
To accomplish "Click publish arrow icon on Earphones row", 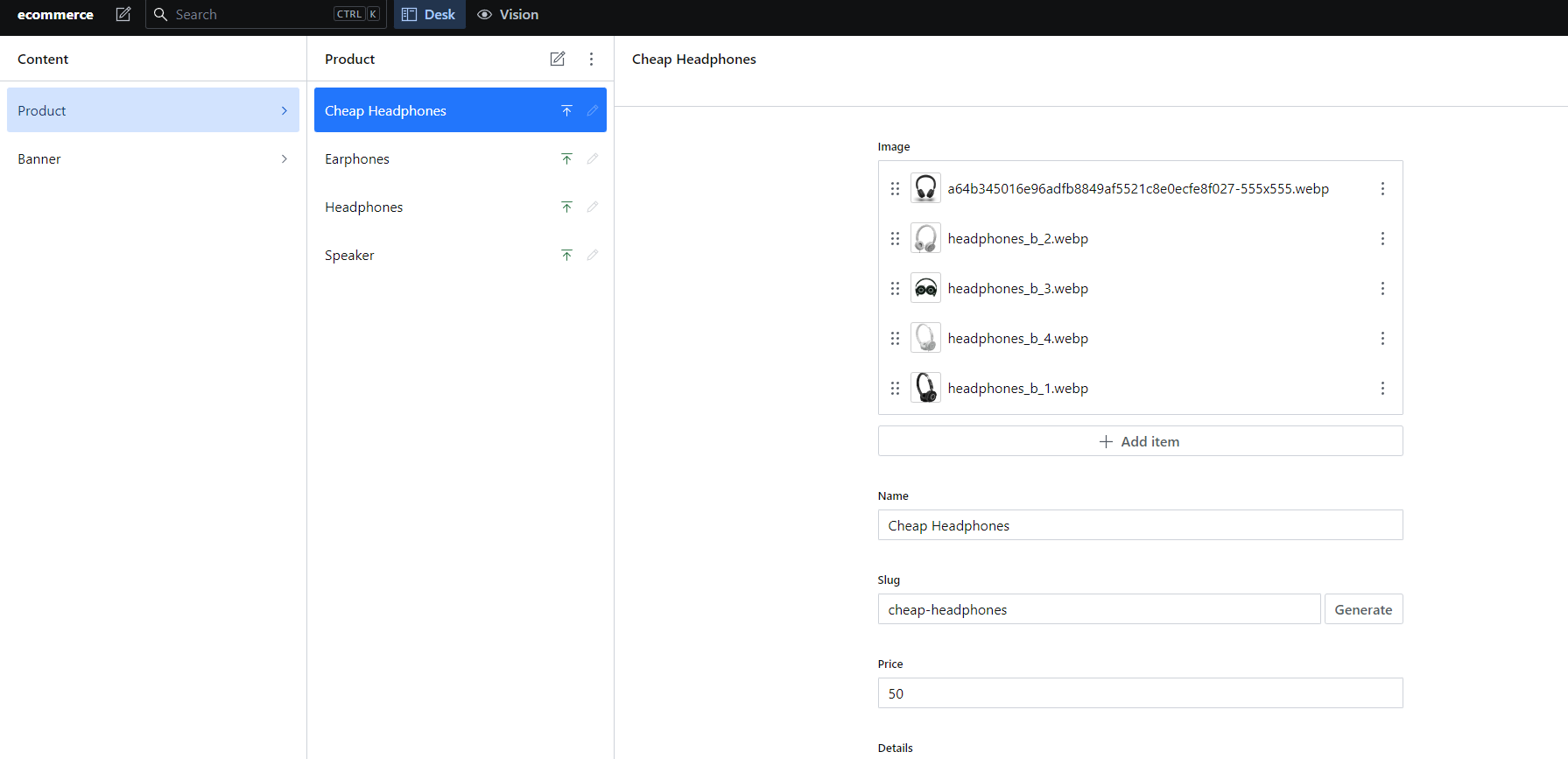I will pos(567,158).
